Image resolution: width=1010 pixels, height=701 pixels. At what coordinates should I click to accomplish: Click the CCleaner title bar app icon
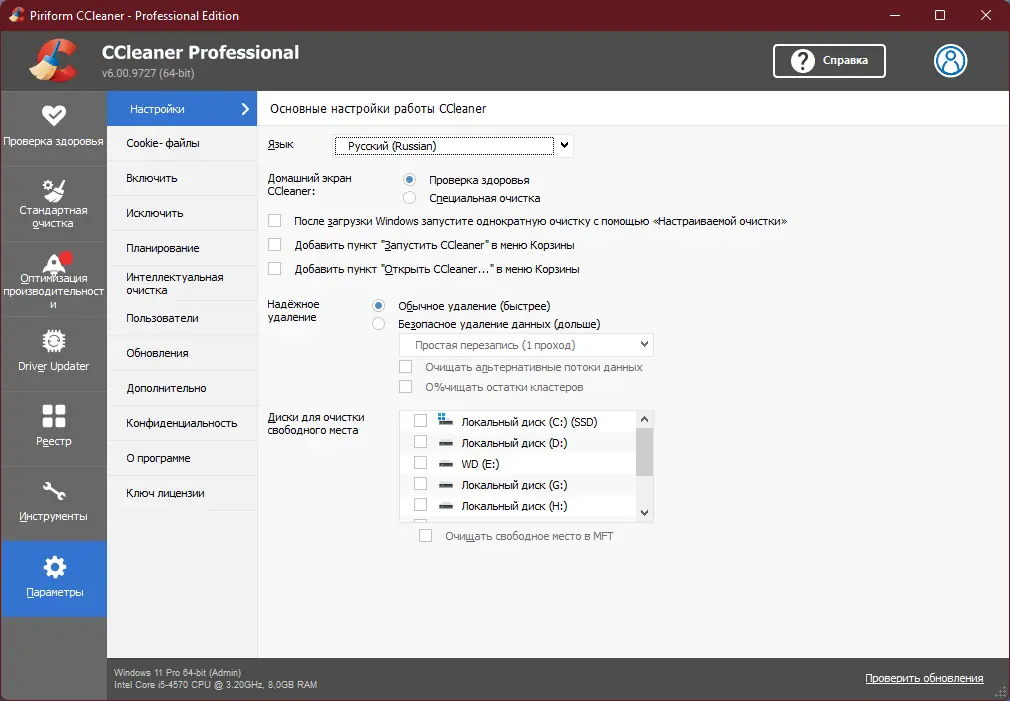click(17, 15)
